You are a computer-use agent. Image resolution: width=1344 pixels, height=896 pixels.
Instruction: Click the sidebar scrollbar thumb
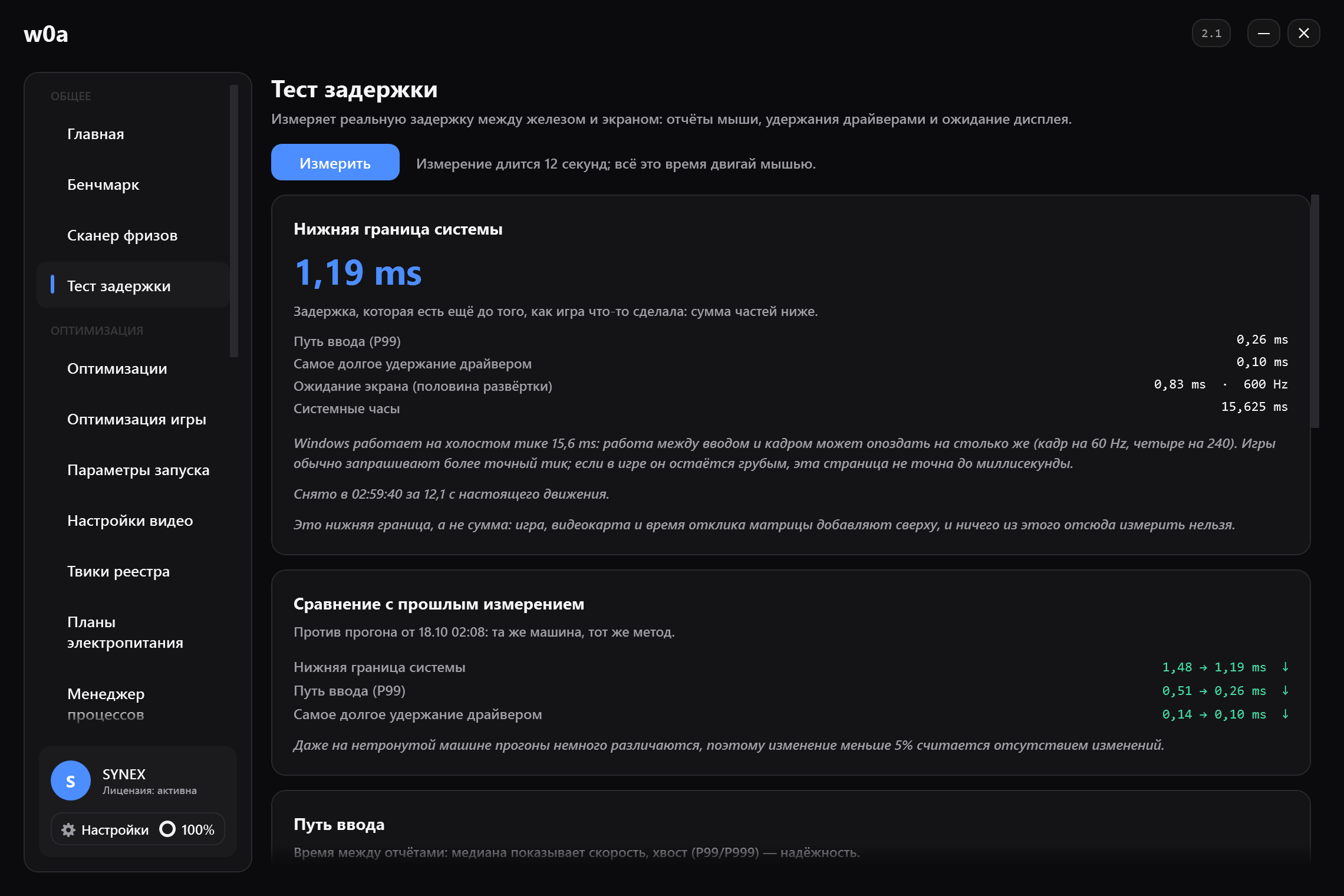[x=234, y=221]
